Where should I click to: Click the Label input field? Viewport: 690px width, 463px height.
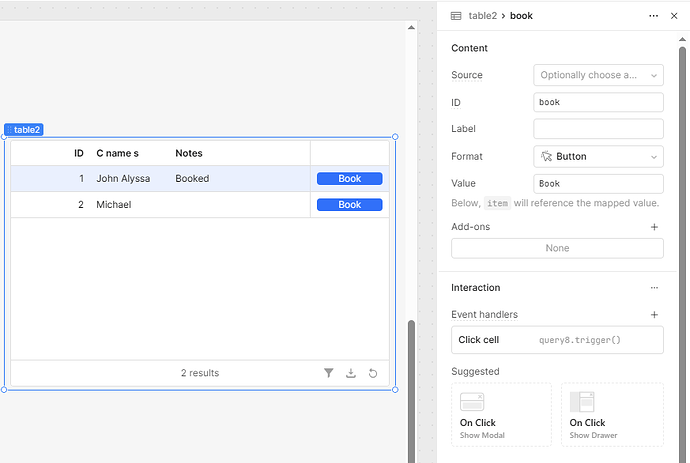click(598, 129)
